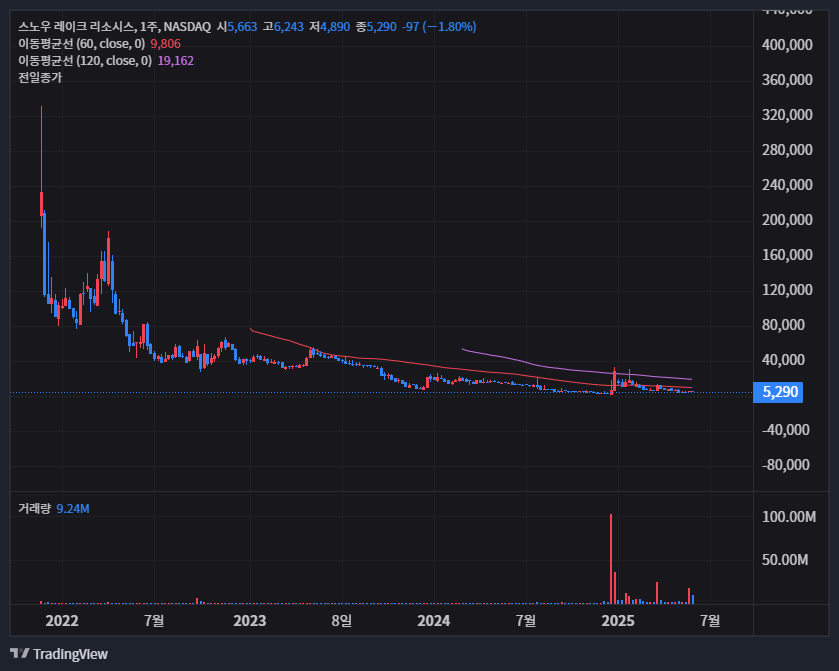Click the tallest red volume bar
Screen dimensions: 839x671
point(611,559)
